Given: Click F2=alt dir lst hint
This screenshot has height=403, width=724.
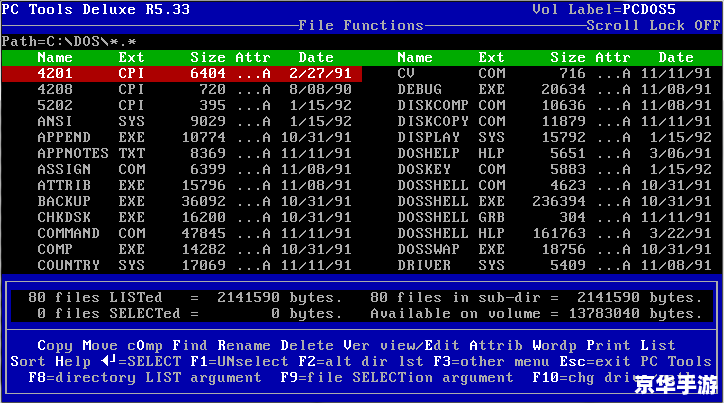Looking at the screenshot, I should pyautogui.click(x=362, y=361).
